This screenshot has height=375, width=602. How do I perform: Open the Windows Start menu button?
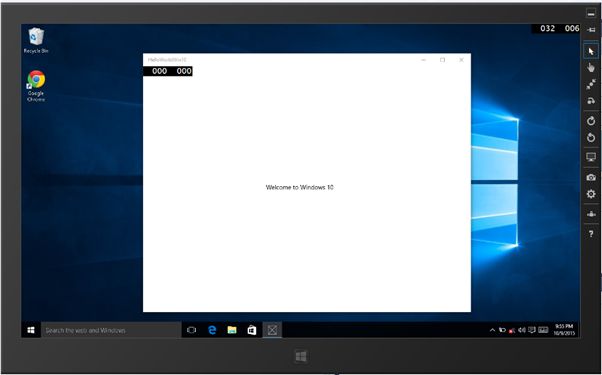[x=31, y=330]
